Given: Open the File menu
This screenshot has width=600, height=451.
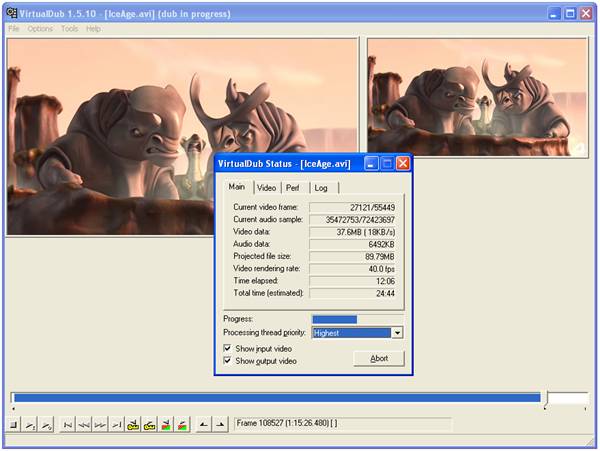Looking at the screenshot, I should (x=13, y=29).
